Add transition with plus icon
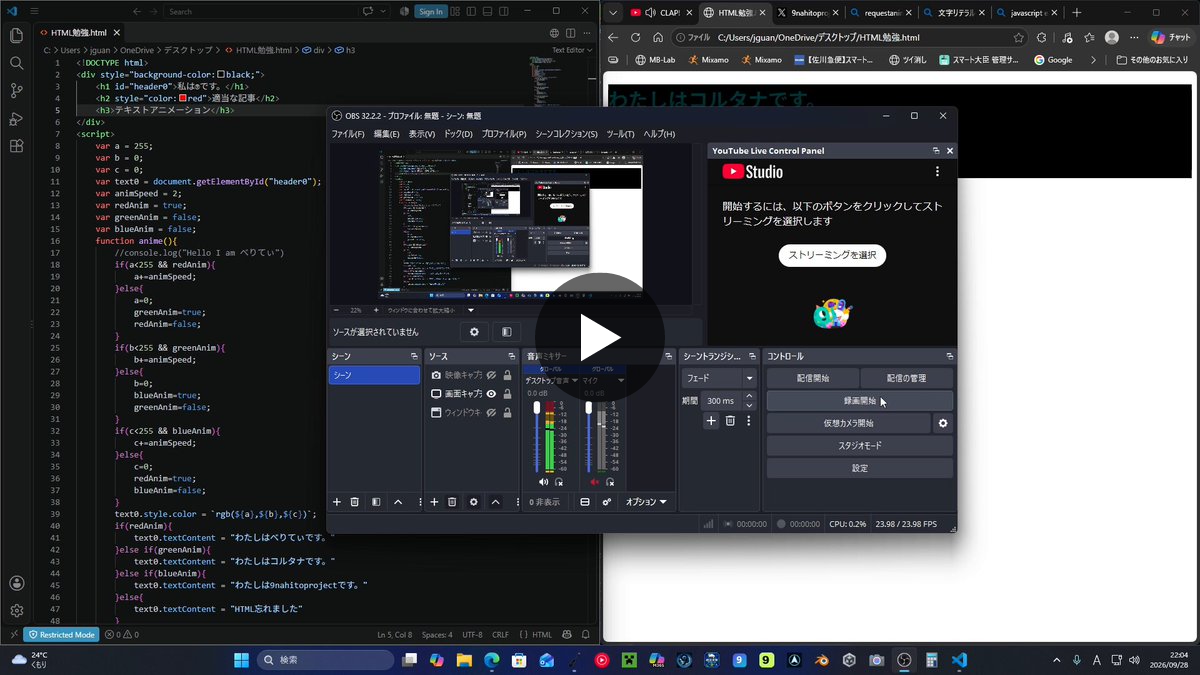The image size is (1200, 675). coord(711,421)
